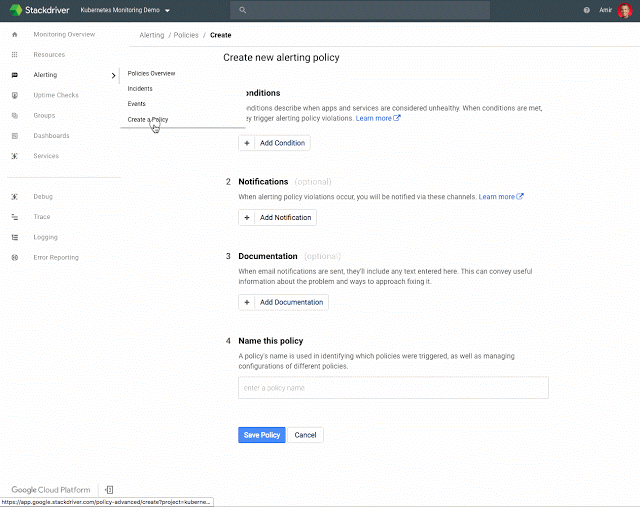640x507 pixels.
Task: Choose Create a Policy submenu entry
Action: click(x=148, y=120)
